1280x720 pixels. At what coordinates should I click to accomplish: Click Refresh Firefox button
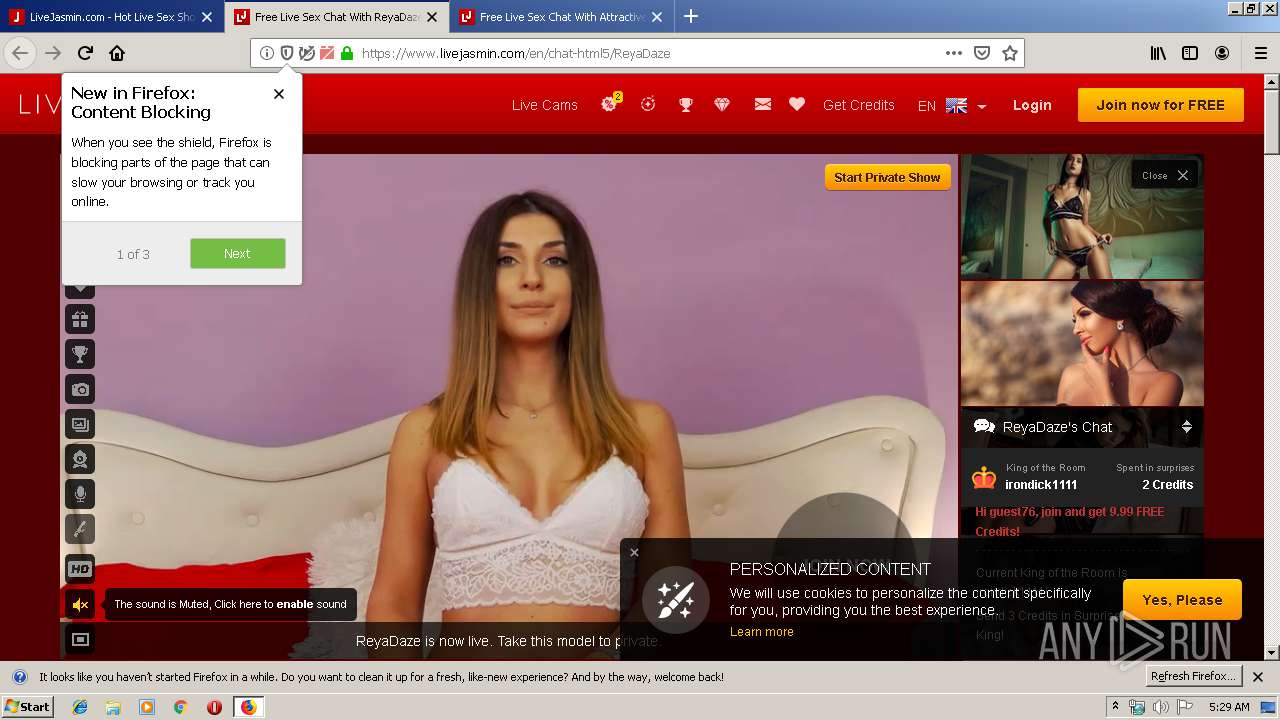(x=1193, y=677)
